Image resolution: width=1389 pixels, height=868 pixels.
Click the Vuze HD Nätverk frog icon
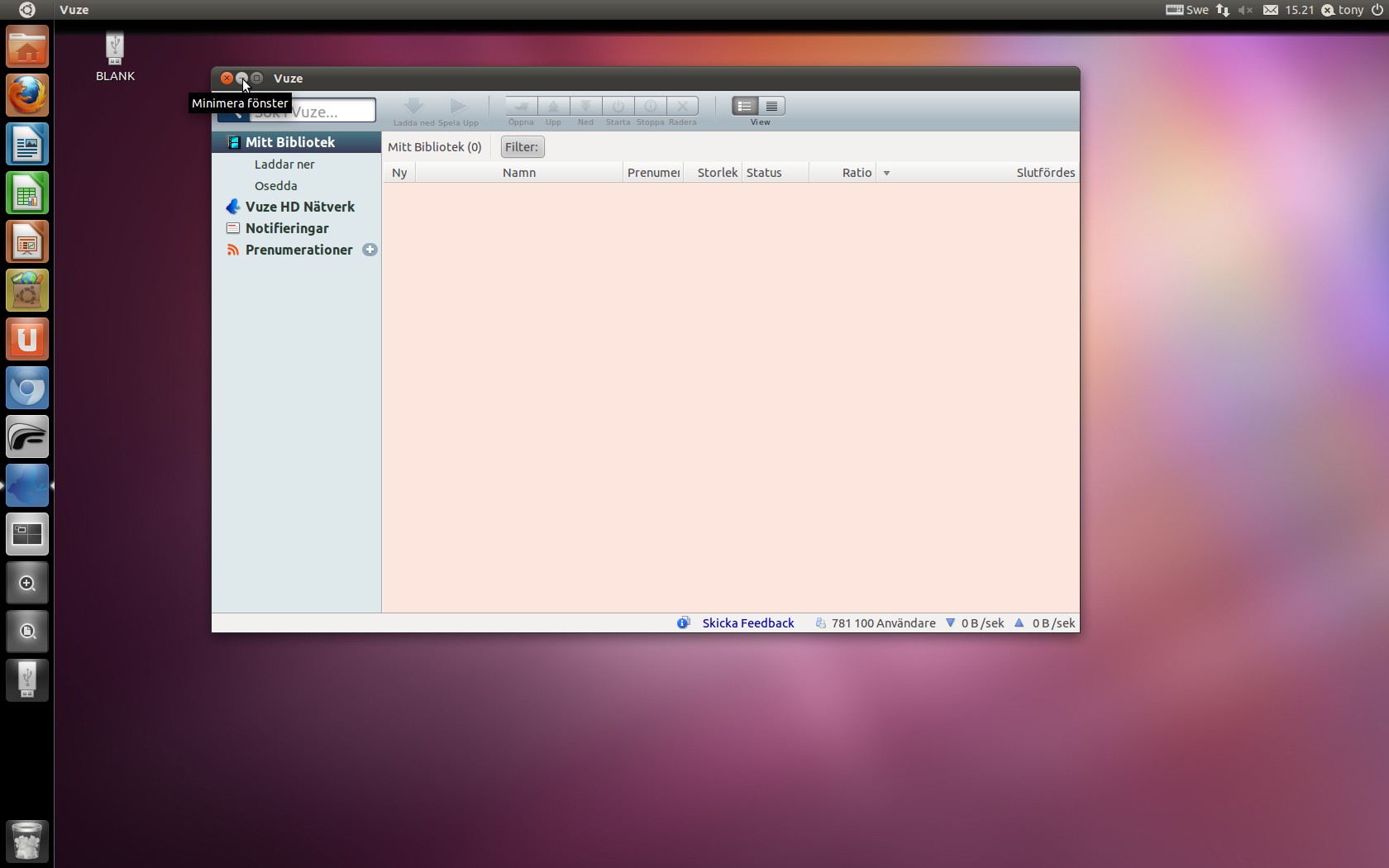click(233, 207)
